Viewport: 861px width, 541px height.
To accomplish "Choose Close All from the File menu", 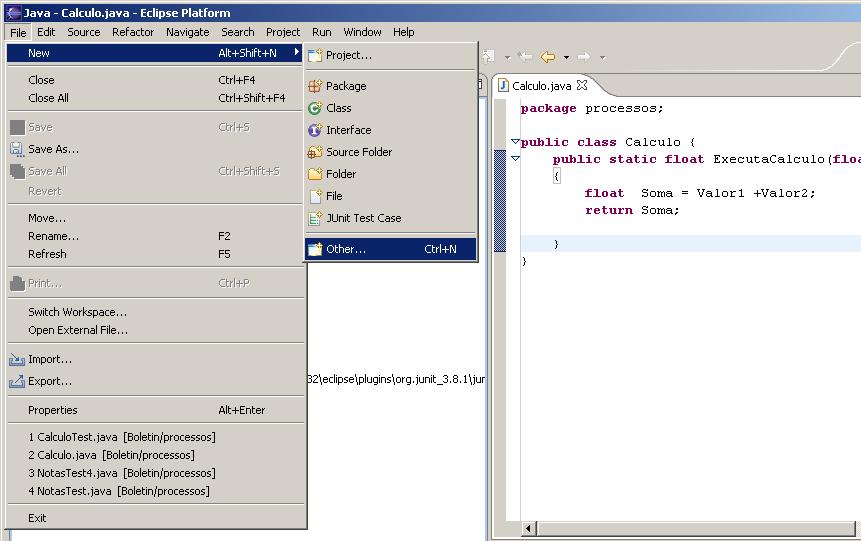I will (x=156, y=98).
